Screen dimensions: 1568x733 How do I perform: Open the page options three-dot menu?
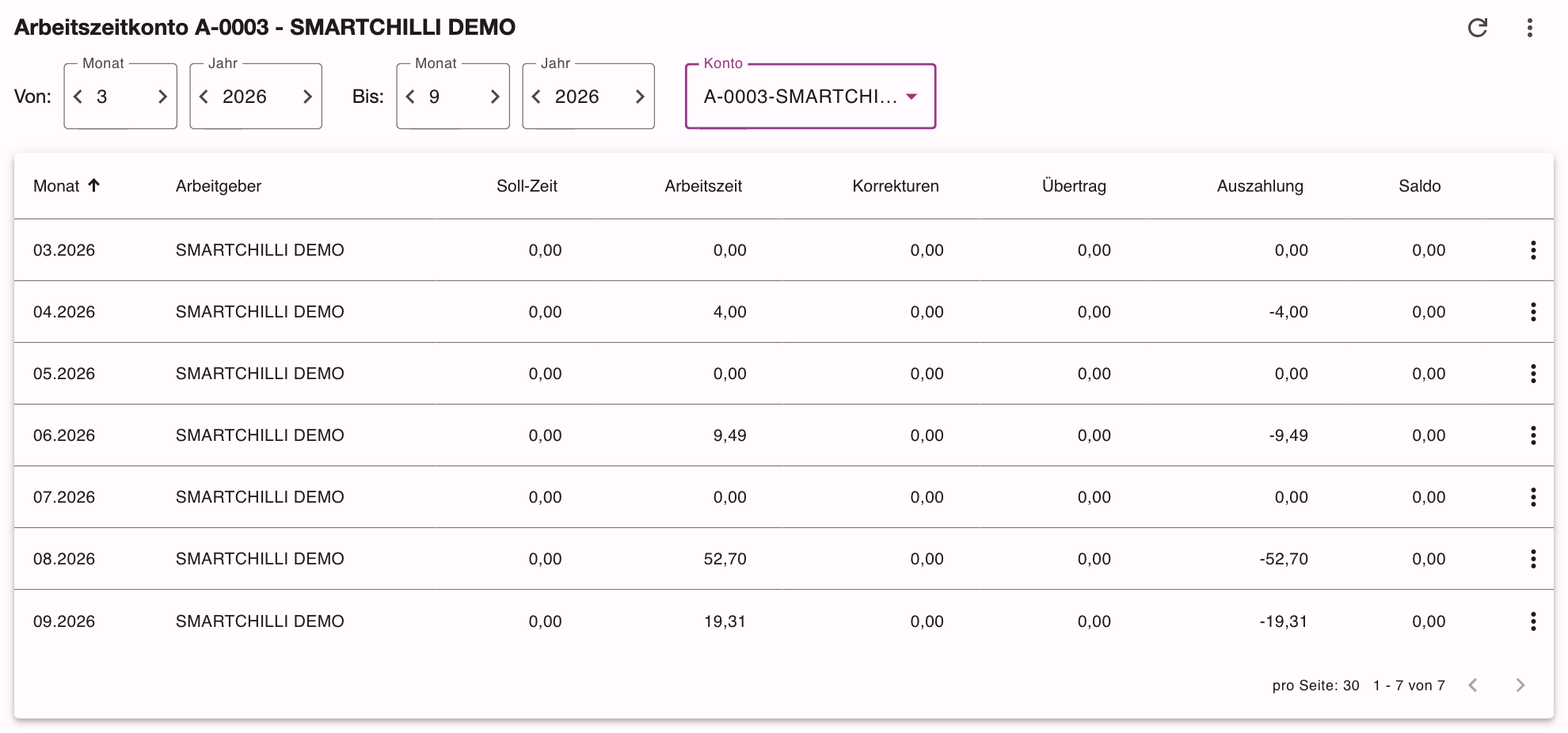pos(1530,28)
